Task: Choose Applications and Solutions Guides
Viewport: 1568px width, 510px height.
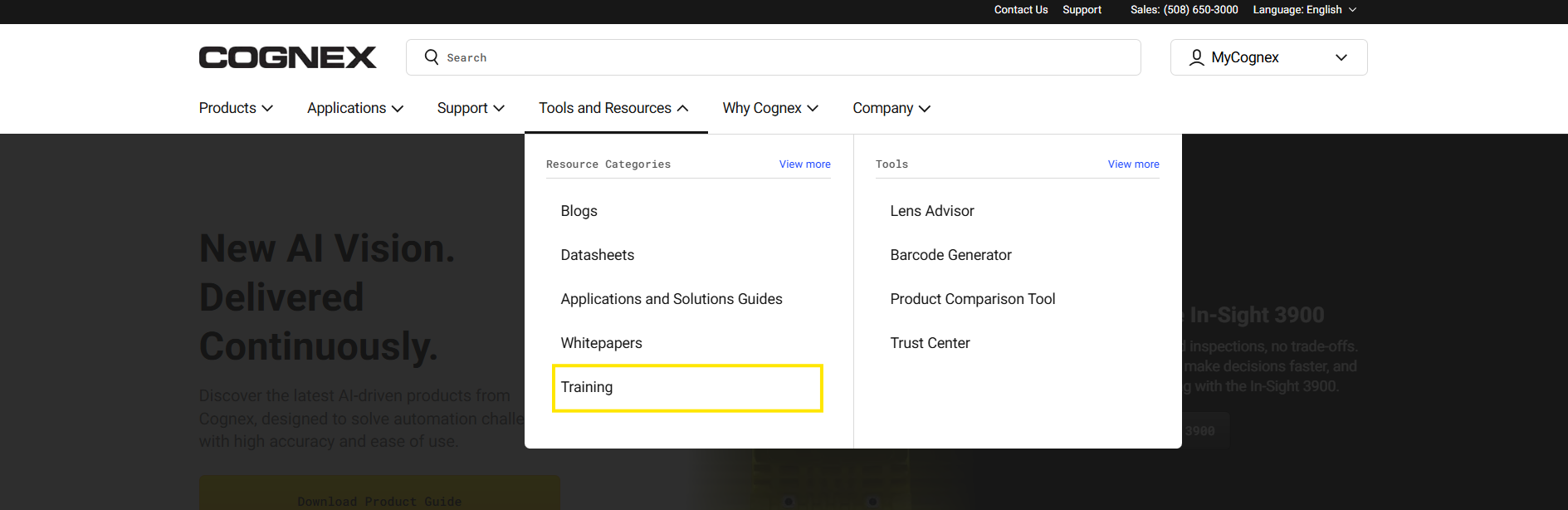Action: coord(672,299)
